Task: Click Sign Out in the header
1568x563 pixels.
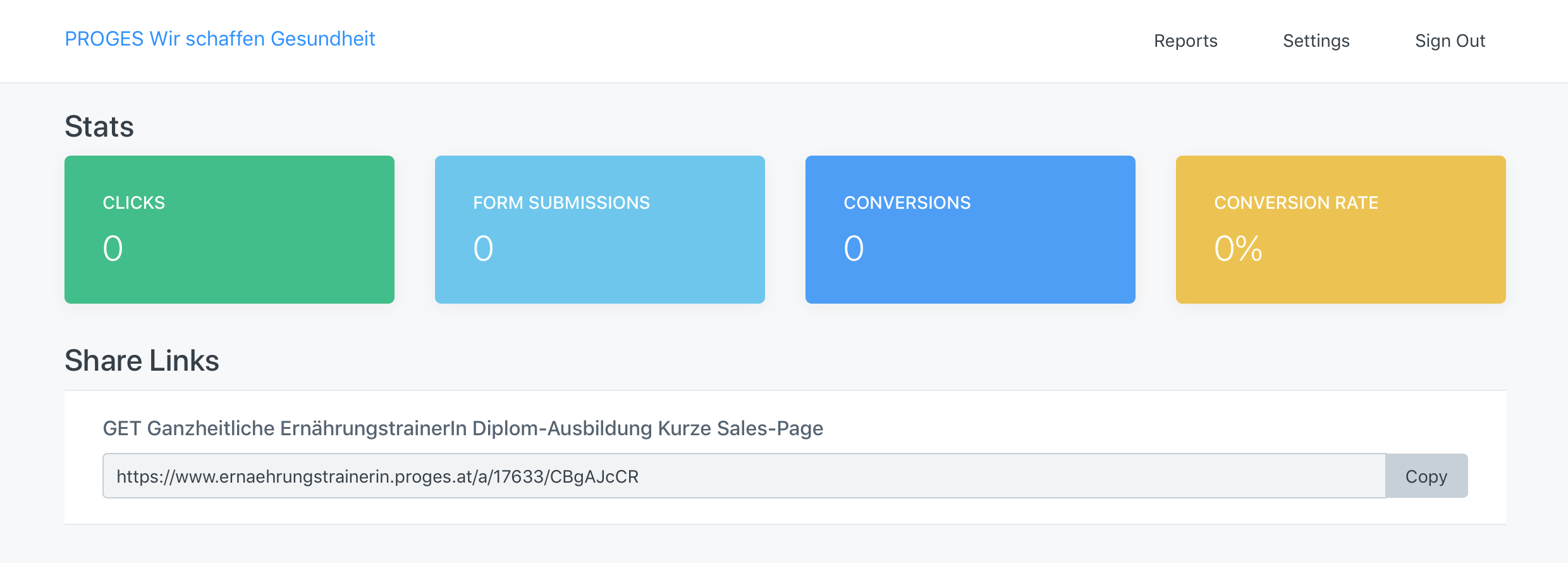Action: [1450, 41]
